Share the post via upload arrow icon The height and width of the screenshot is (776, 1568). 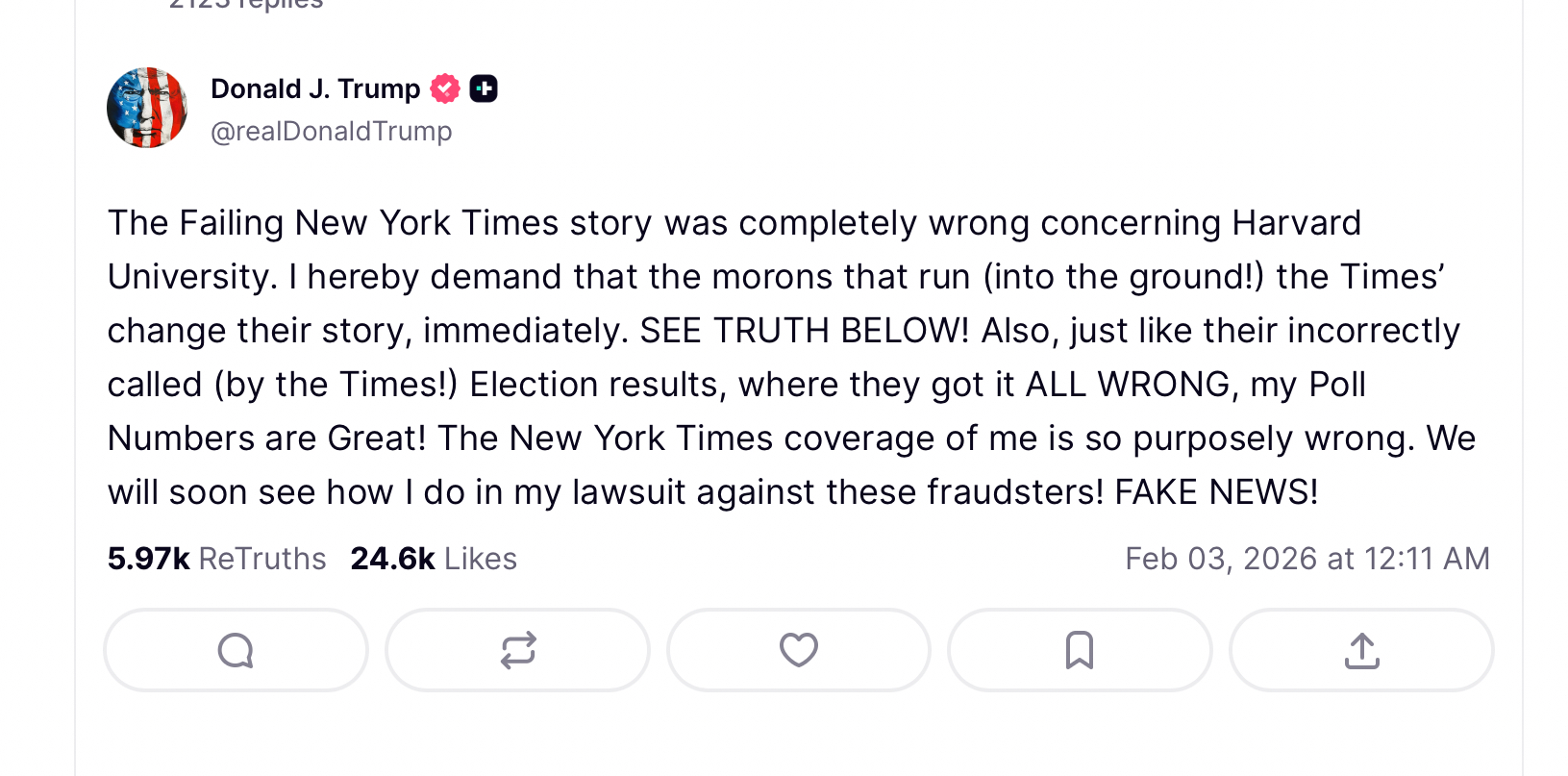(x=1361, y=651)
